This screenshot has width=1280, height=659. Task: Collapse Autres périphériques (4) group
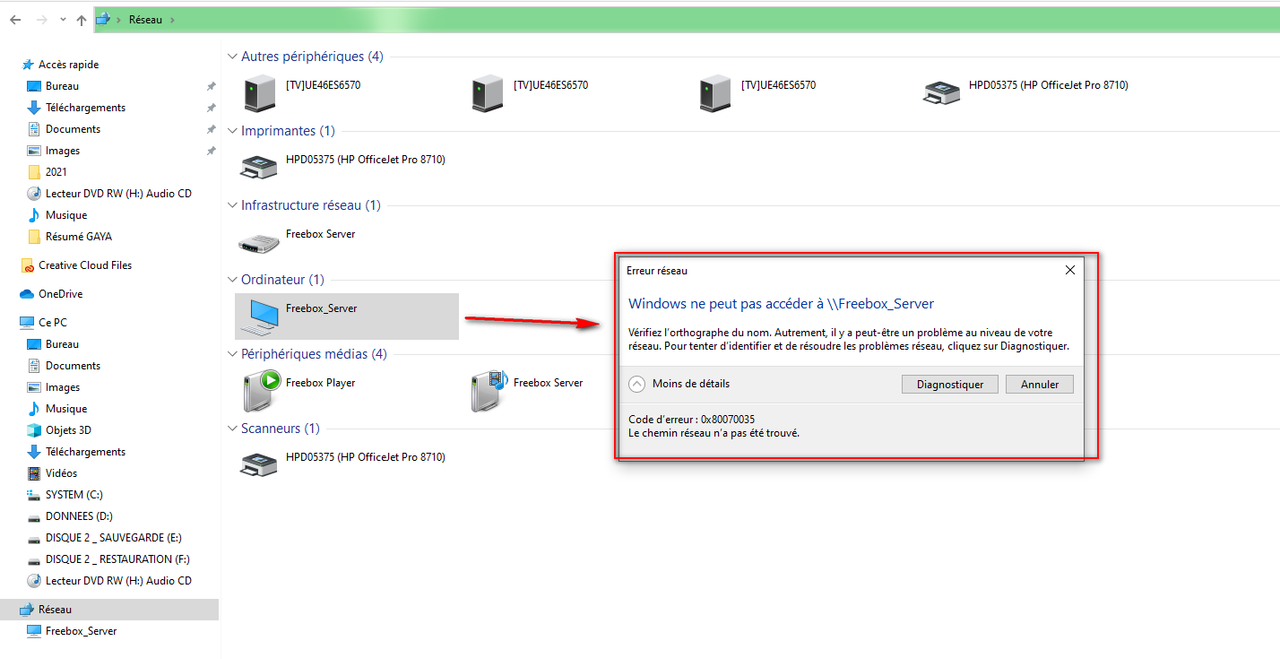(233, 57)
